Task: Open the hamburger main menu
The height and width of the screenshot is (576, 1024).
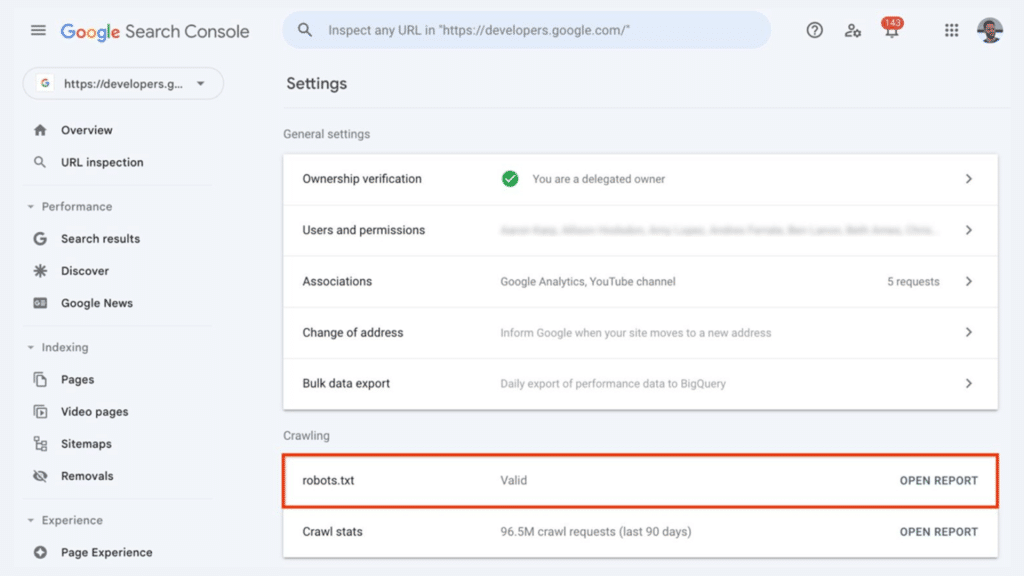Action: (x=38, y=30)
